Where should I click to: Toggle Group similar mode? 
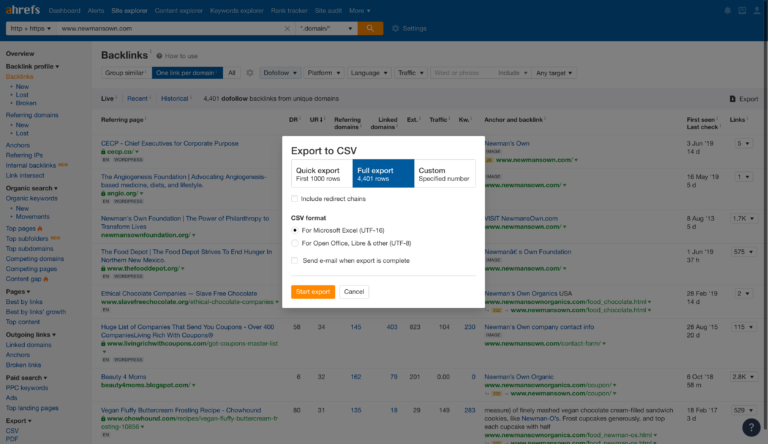pos(126,73)
